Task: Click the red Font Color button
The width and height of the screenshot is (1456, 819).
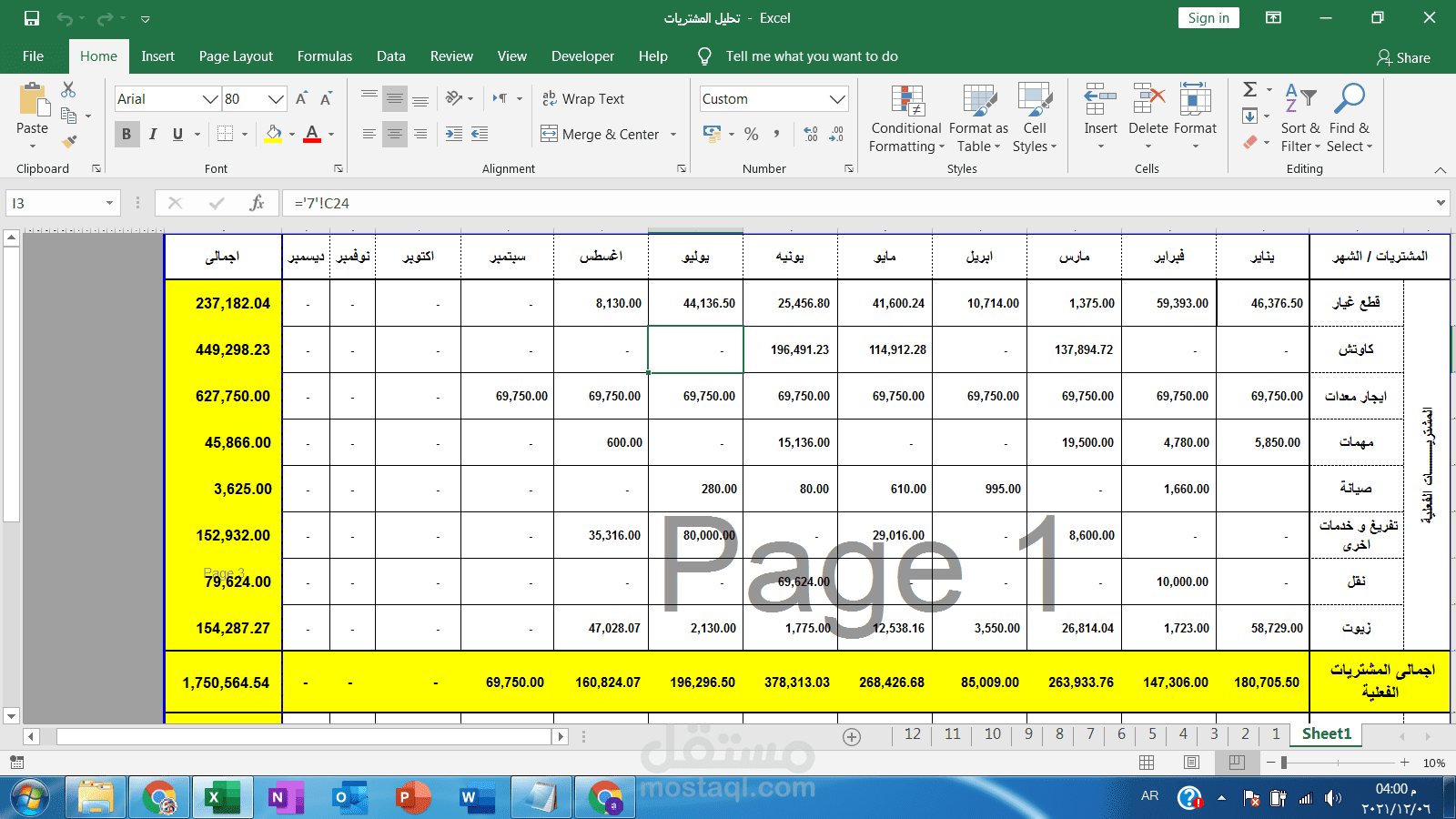Action: (312, 134)
